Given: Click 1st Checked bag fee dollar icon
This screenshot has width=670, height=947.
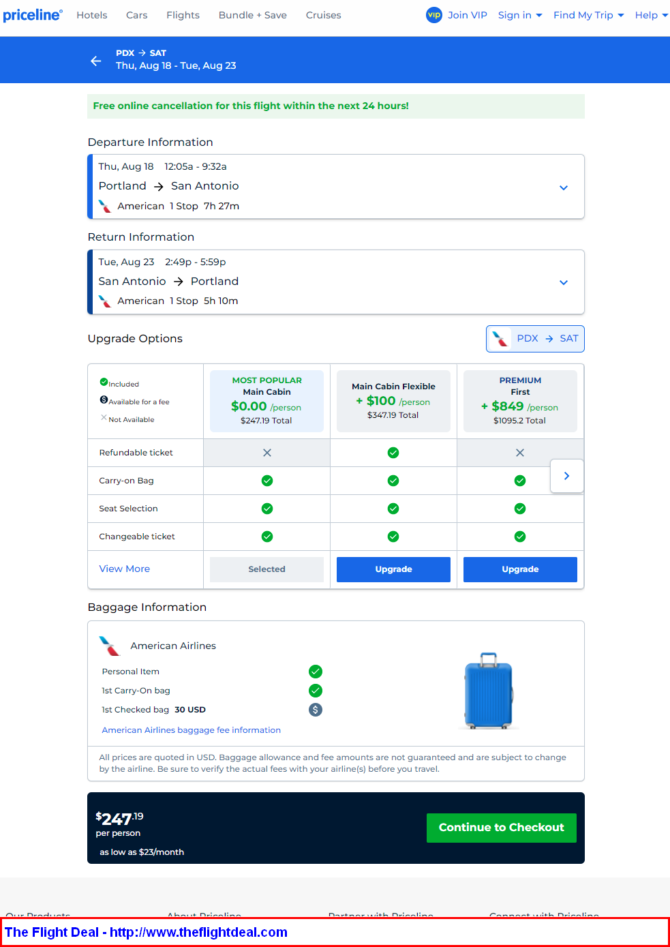Looking at the screenshot, I should click(x=315, y=710).
